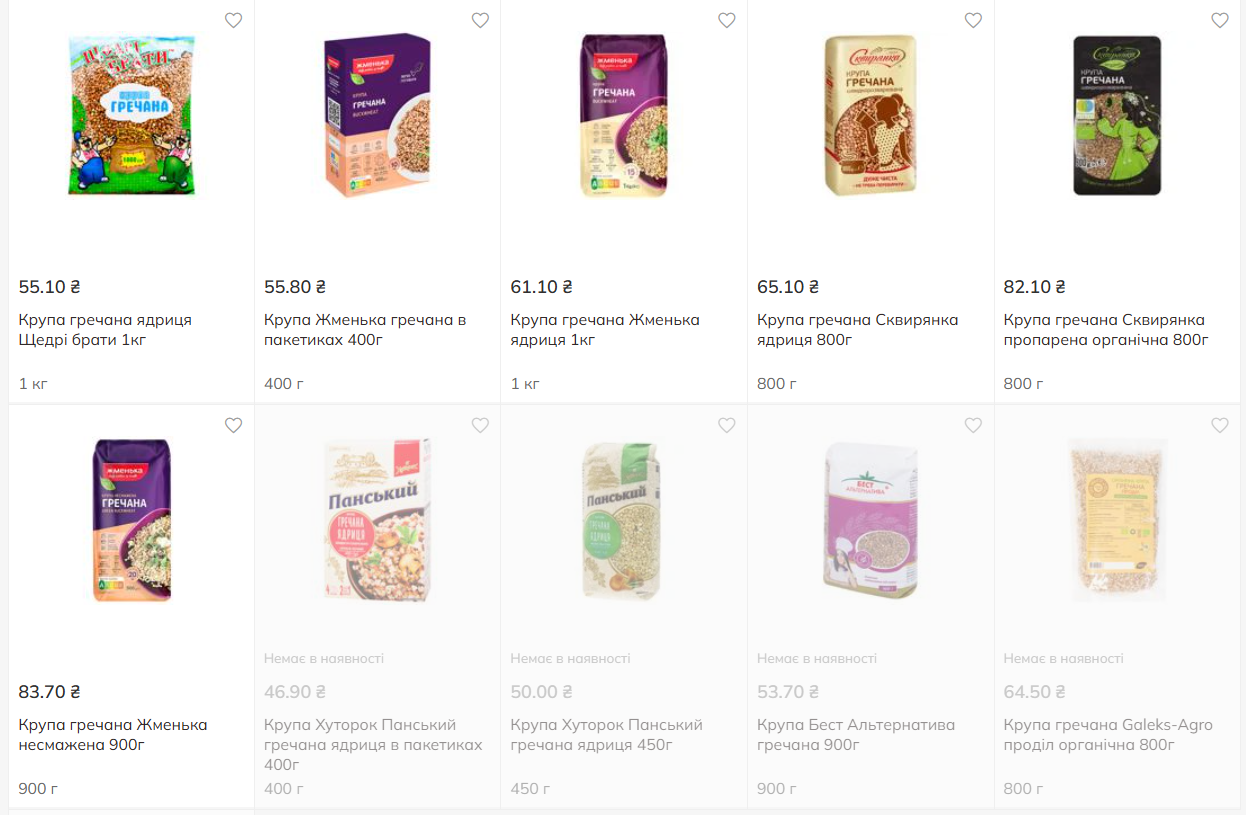The width and height of the screenshot is (1246, 815).
Task: View Жменька boxed buckwheat sachets image
Action: 378,114
